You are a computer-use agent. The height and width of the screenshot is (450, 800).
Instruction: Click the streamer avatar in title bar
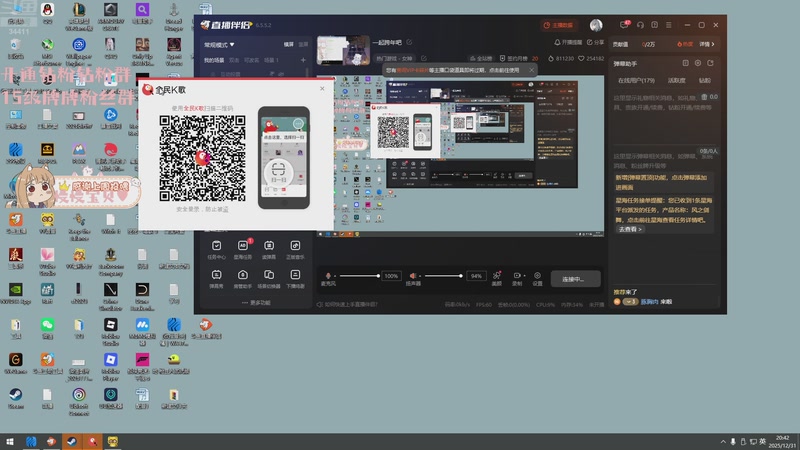coord(596,25)
